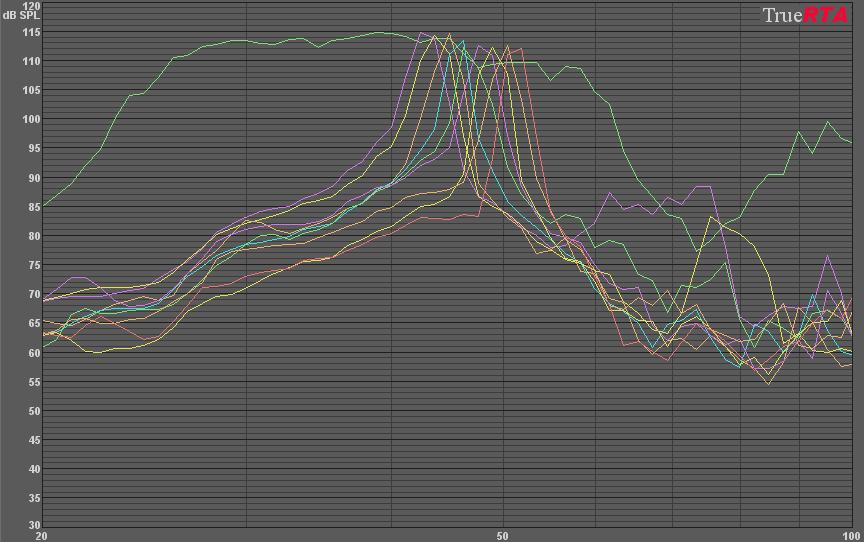The width and height of the screenshot is (864, 542).
Task: Click the 30 dB label at axis bottom
Action: (33, 525)
